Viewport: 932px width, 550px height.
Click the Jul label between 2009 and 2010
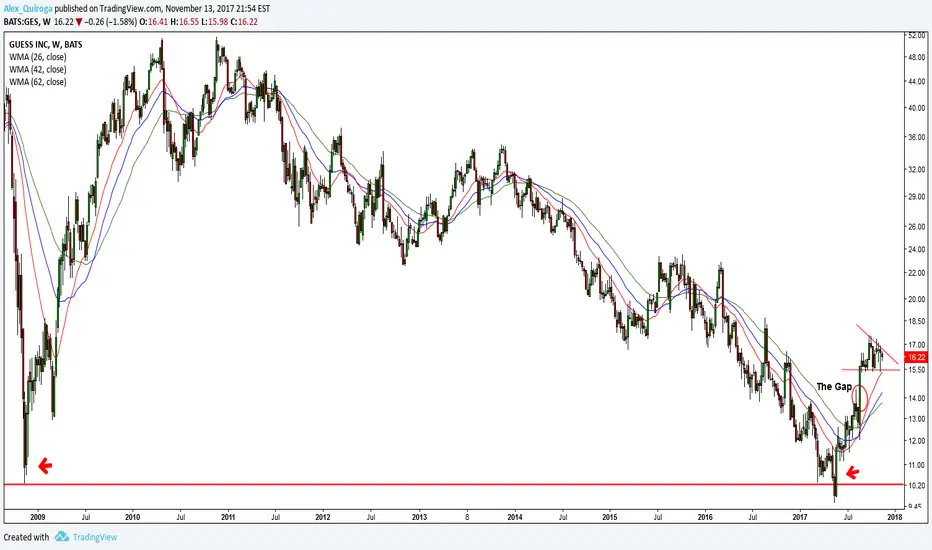(x=86, y=517)
